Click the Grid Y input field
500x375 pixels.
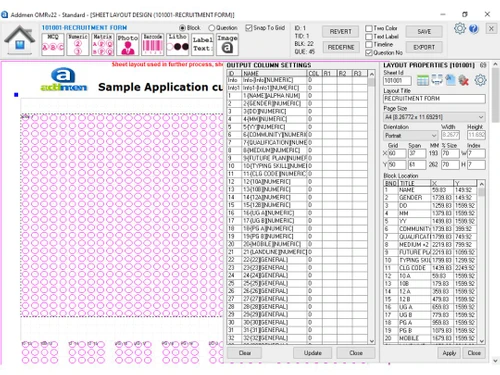397,165
